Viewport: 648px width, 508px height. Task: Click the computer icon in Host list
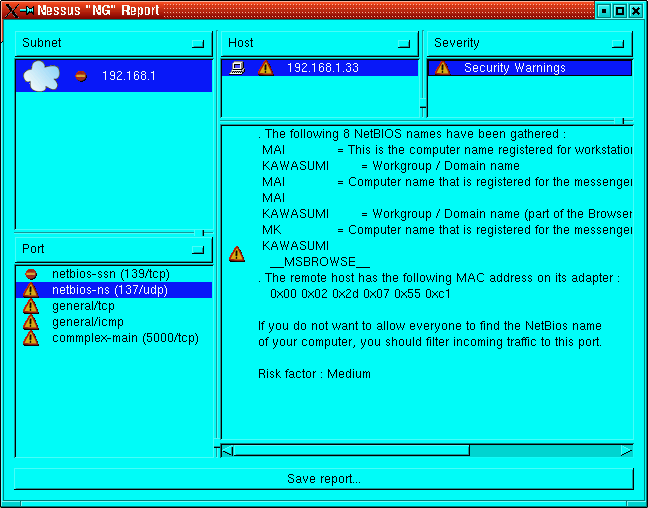tap(237, 68)
